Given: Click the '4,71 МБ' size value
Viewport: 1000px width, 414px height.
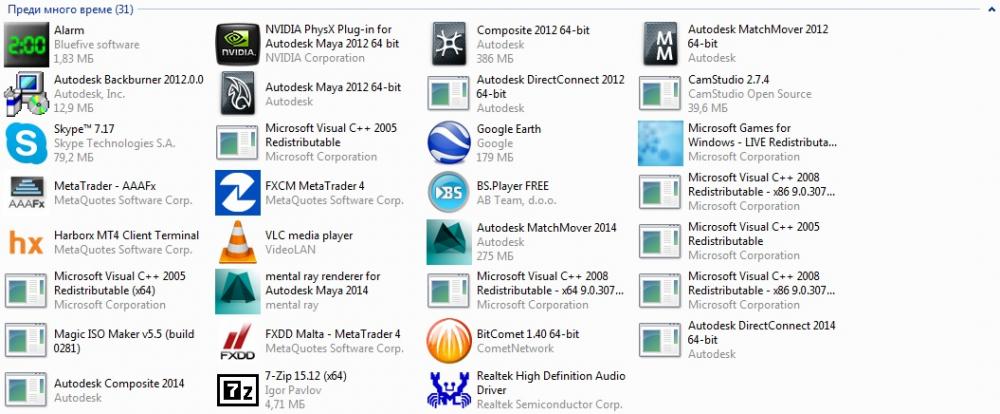Looking at the screenshot, I should (x=285, y=404).
